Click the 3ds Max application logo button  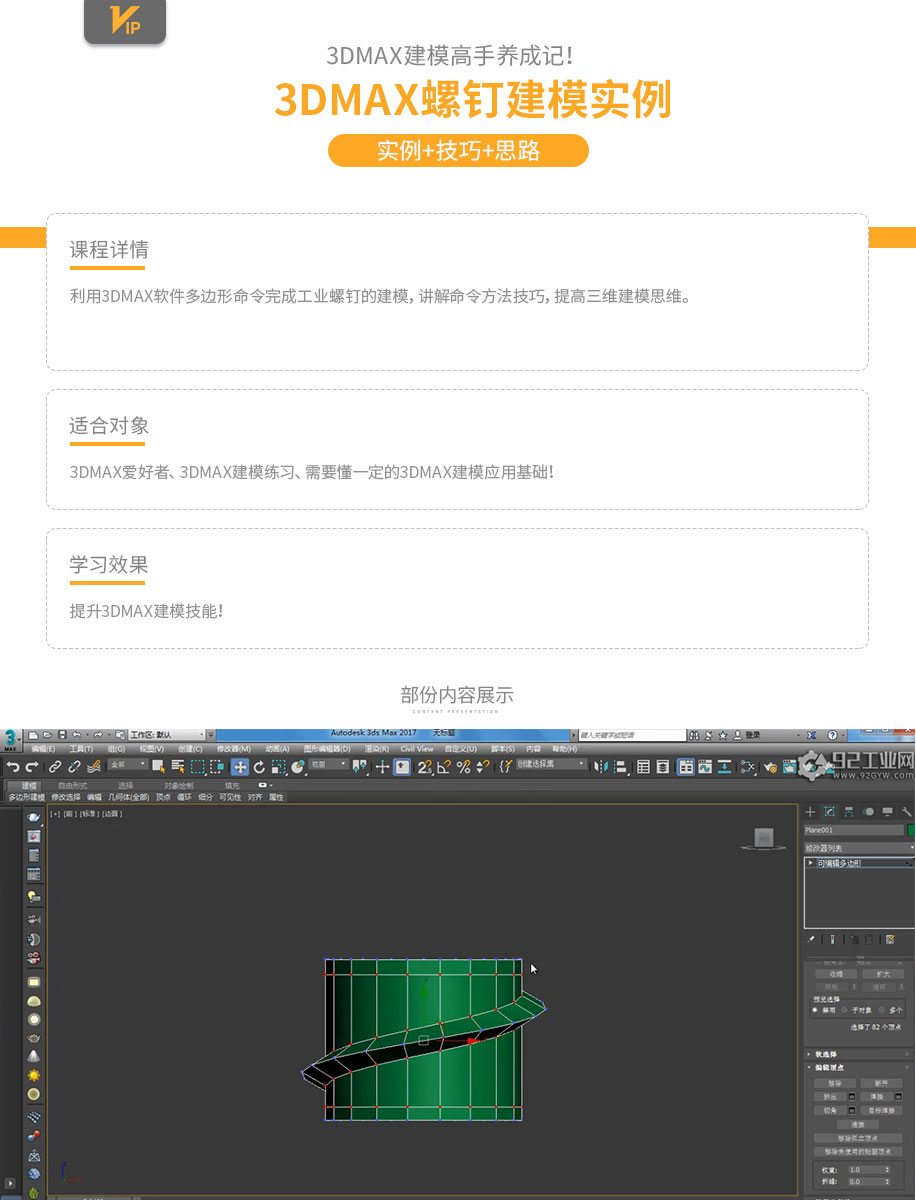coord(10,739)
